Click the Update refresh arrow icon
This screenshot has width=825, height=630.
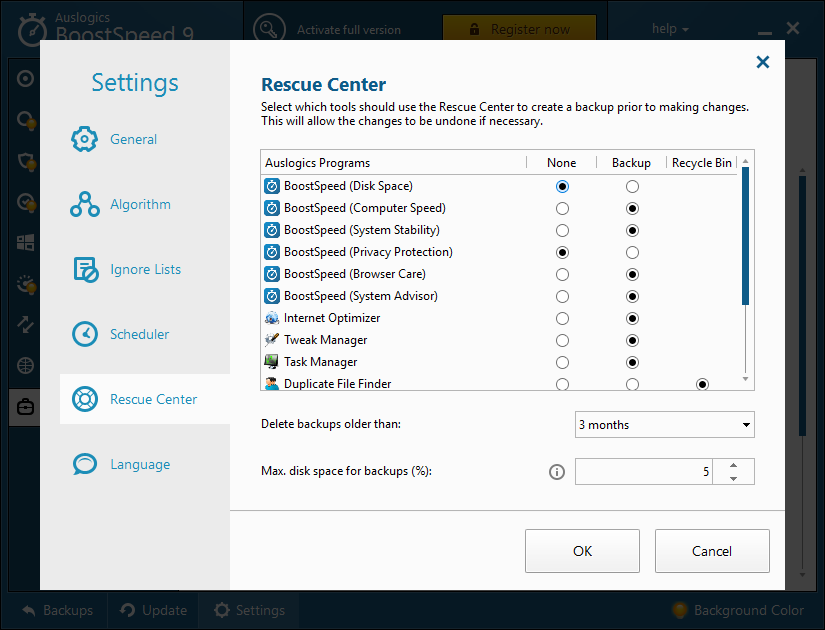click(x=128, y=610)
